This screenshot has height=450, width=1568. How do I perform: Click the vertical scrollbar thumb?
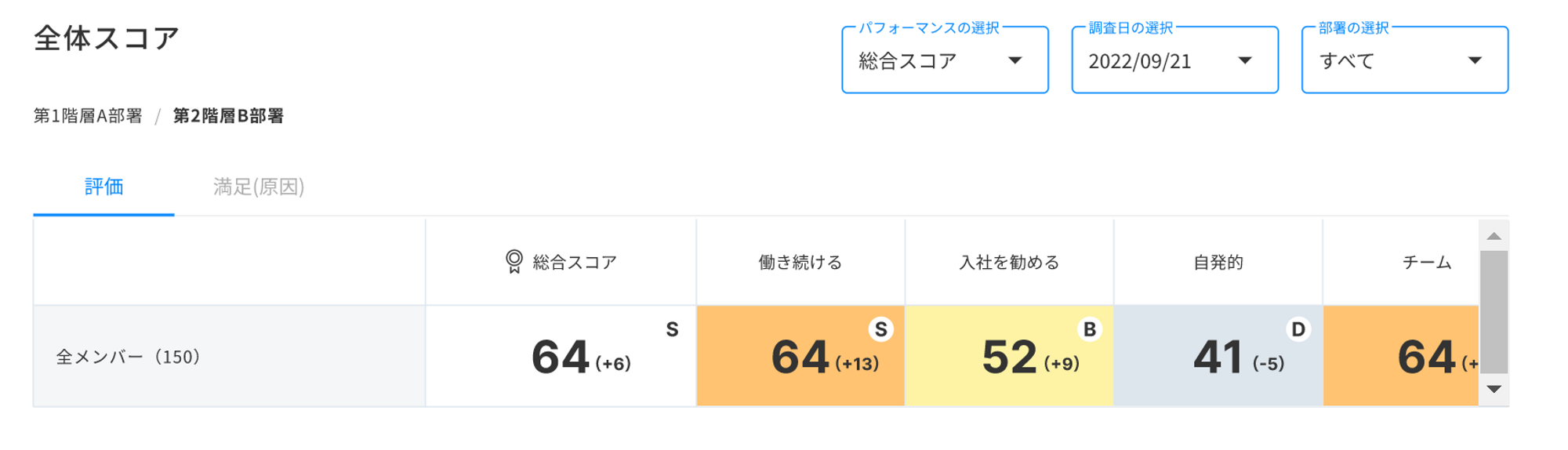click(x=1494, y=312)
